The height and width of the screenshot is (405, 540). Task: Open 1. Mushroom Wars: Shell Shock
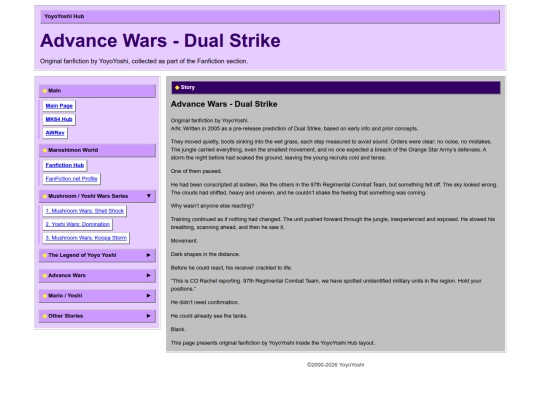click(x=84, y=211)
